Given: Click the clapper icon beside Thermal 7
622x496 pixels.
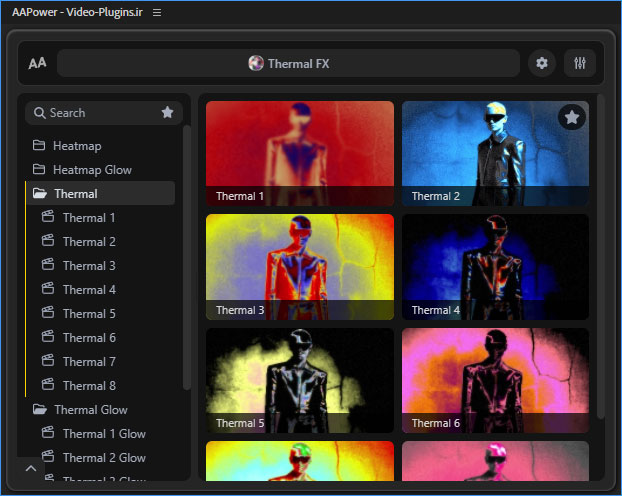Looking at the screenshot, I should point(47,362).
